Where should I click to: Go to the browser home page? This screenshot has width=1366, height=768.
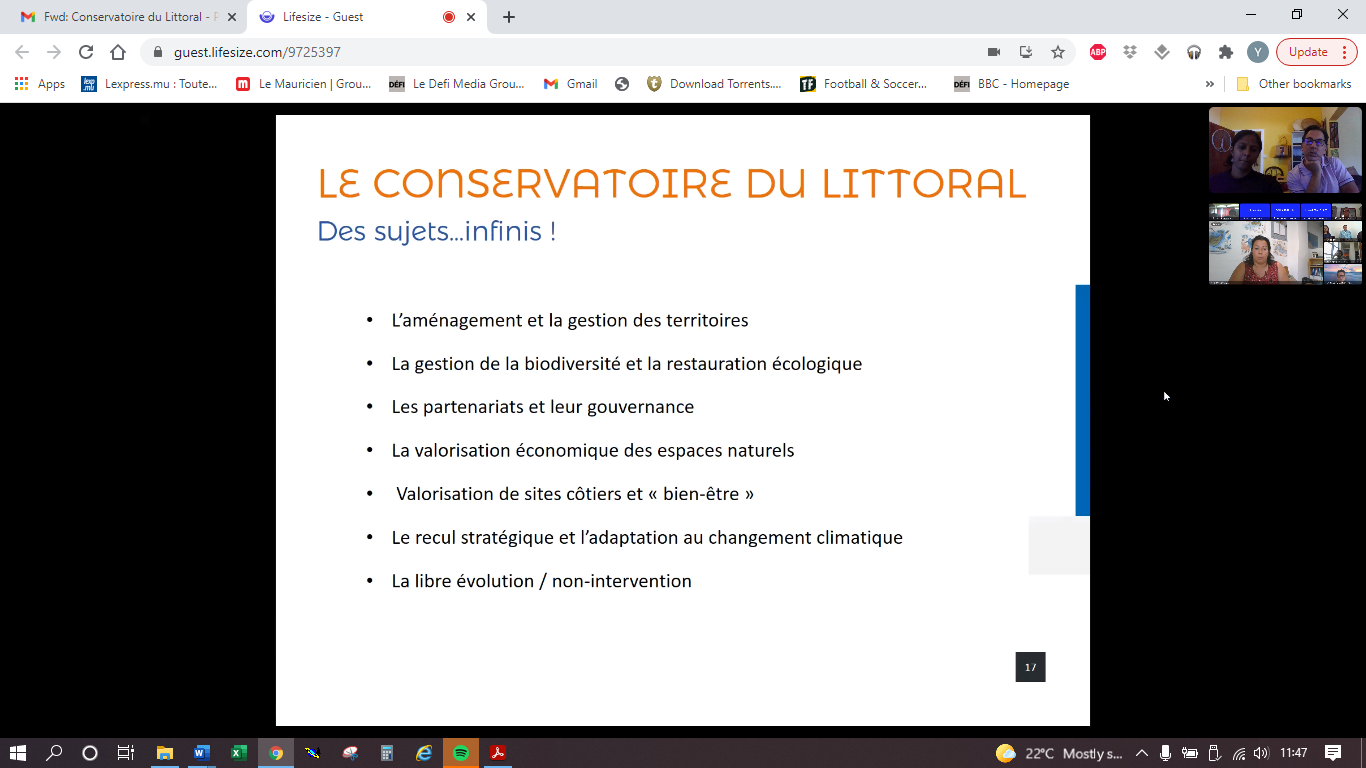(x=118, y=52)
